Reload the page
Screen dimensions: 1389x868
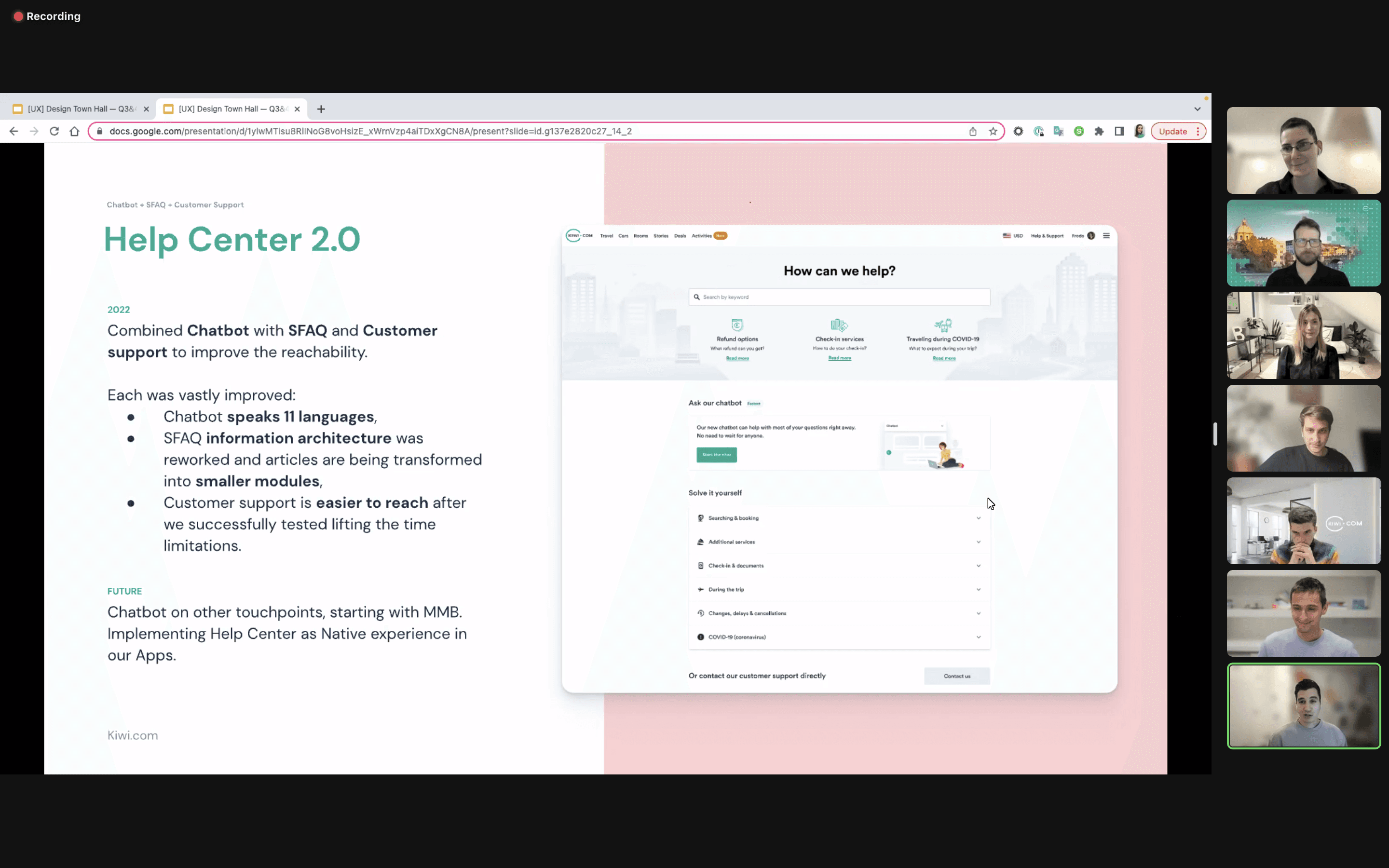pos(54,132)
